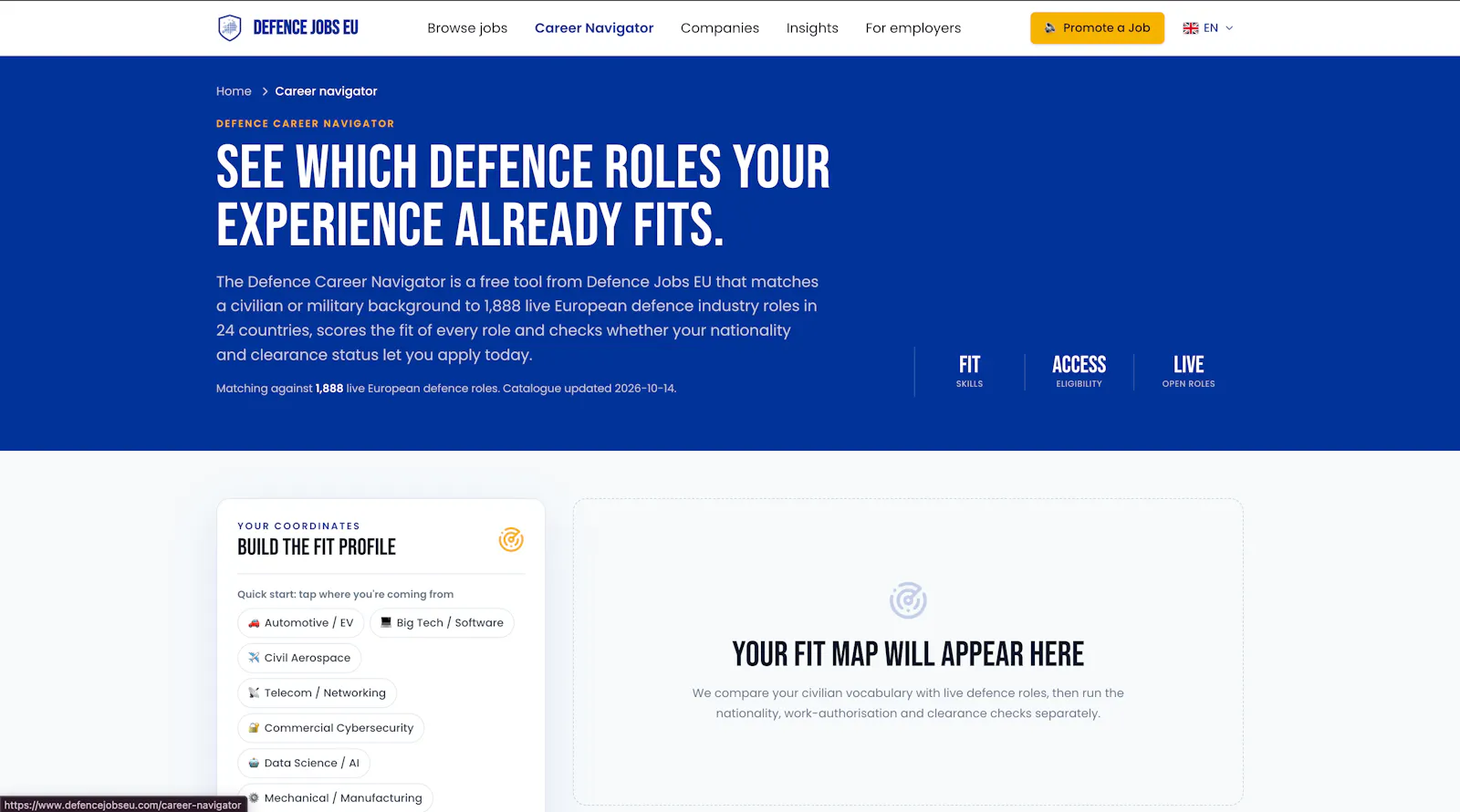Click the Promote a Job button
Viewport: 1460px width, 812px height.
pos(1097,28)
